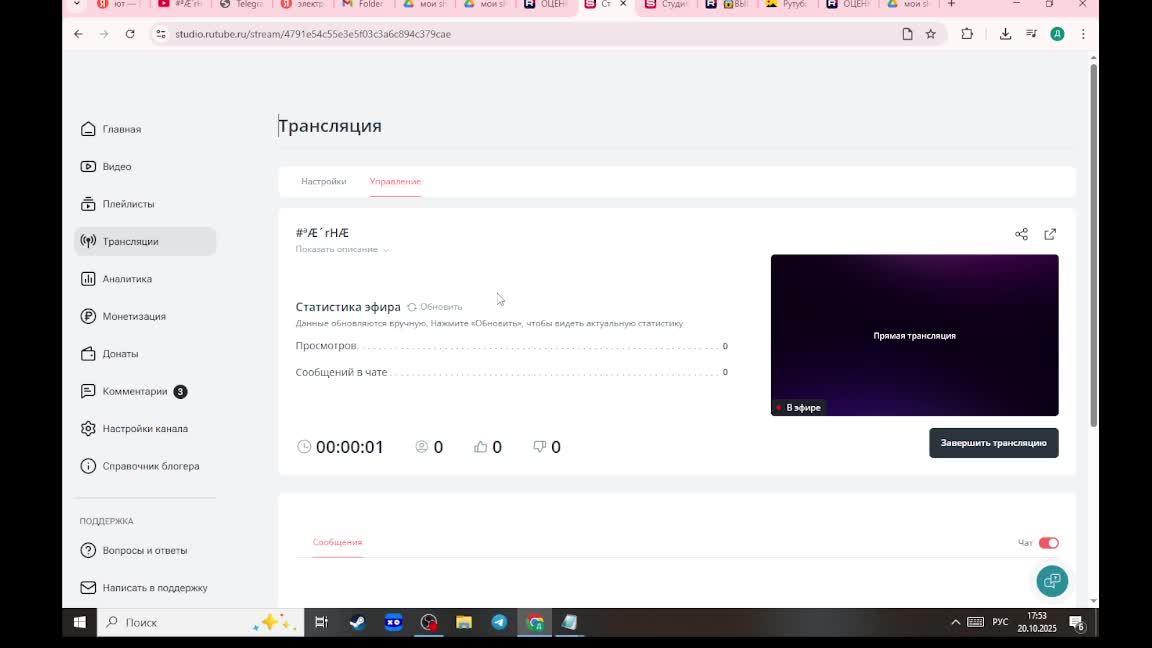
Task: Switch to the Рутуб browser tab
Action: click(x=787, y=4)
